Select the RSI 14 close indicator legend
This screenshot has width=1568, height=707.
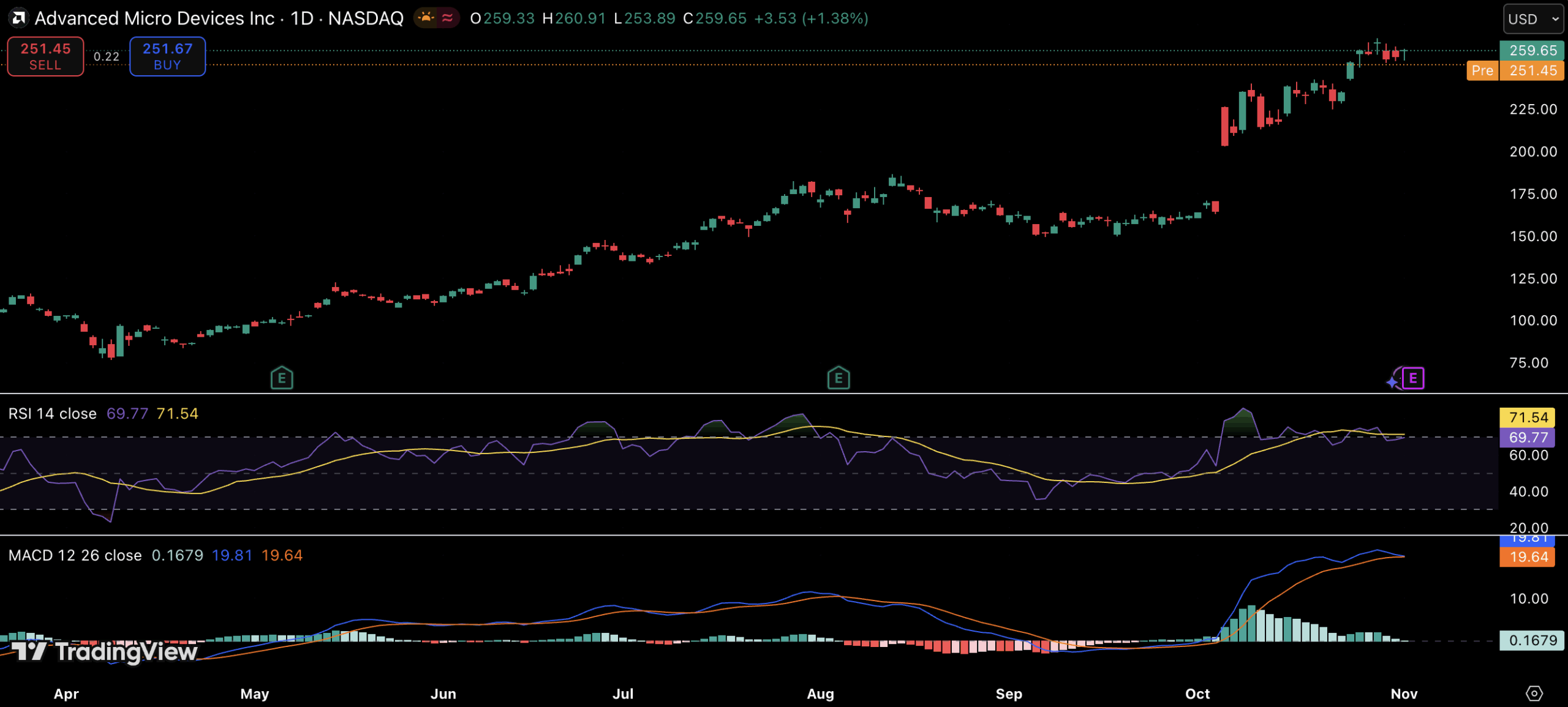(53, 414)
